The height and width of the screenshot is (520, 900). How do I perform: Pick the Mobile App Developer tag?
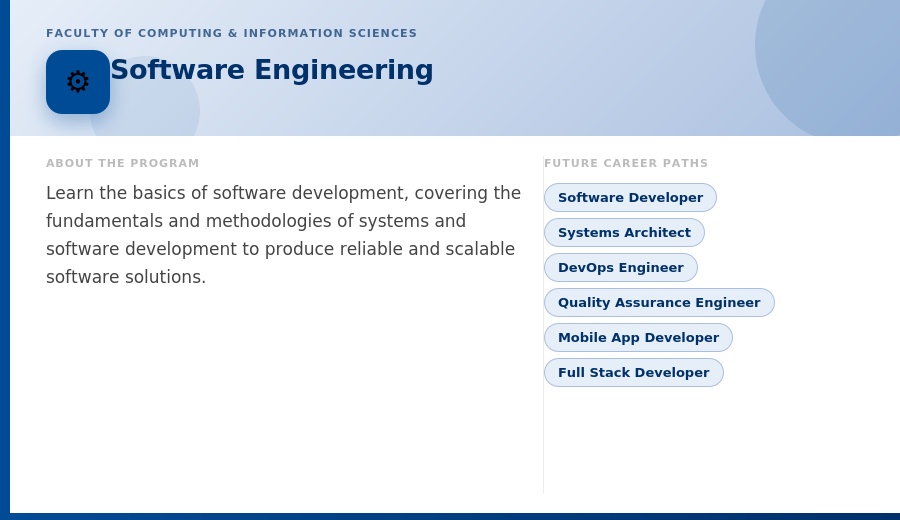click(x=638, y=337)
